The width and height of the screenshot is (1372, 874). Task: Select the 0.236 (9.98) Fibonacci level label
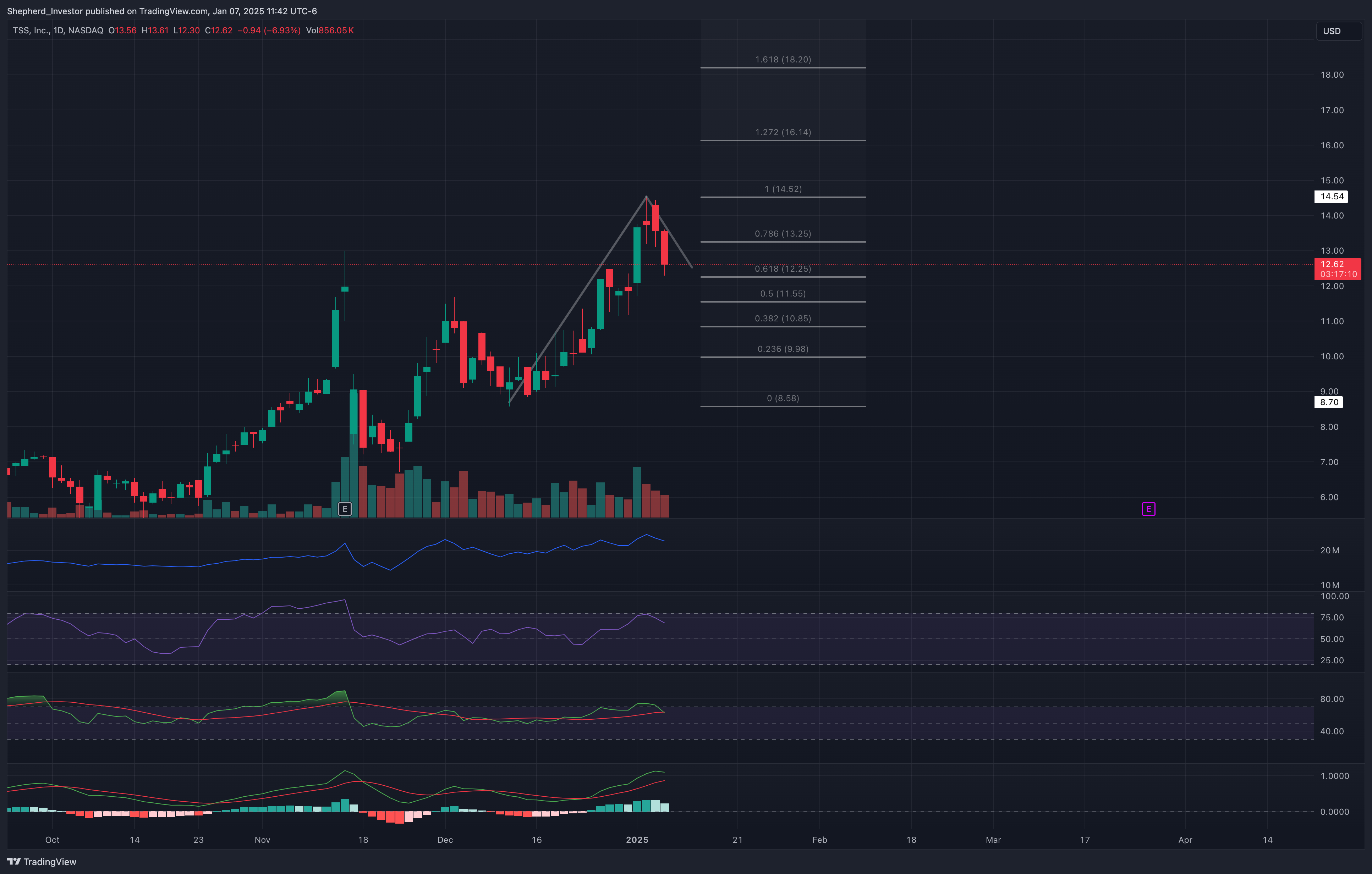point(783,349)
